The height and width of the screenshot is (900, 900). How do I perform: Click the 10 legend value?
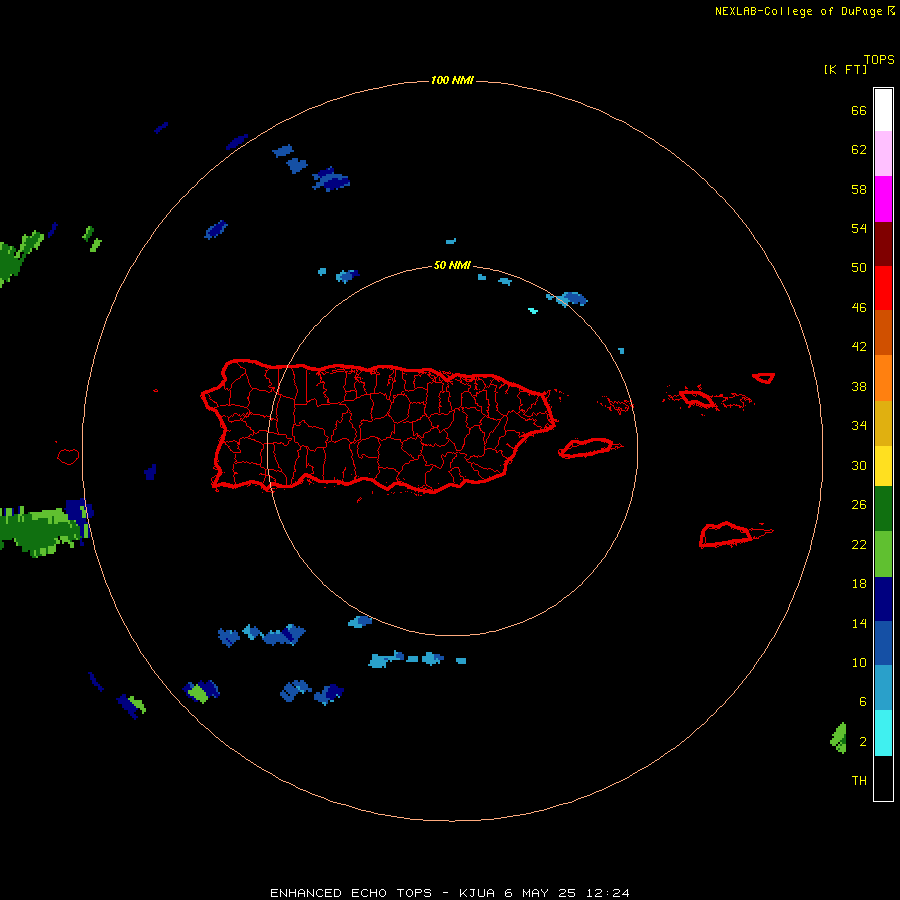pyautogui.click(x=859, y=663)
